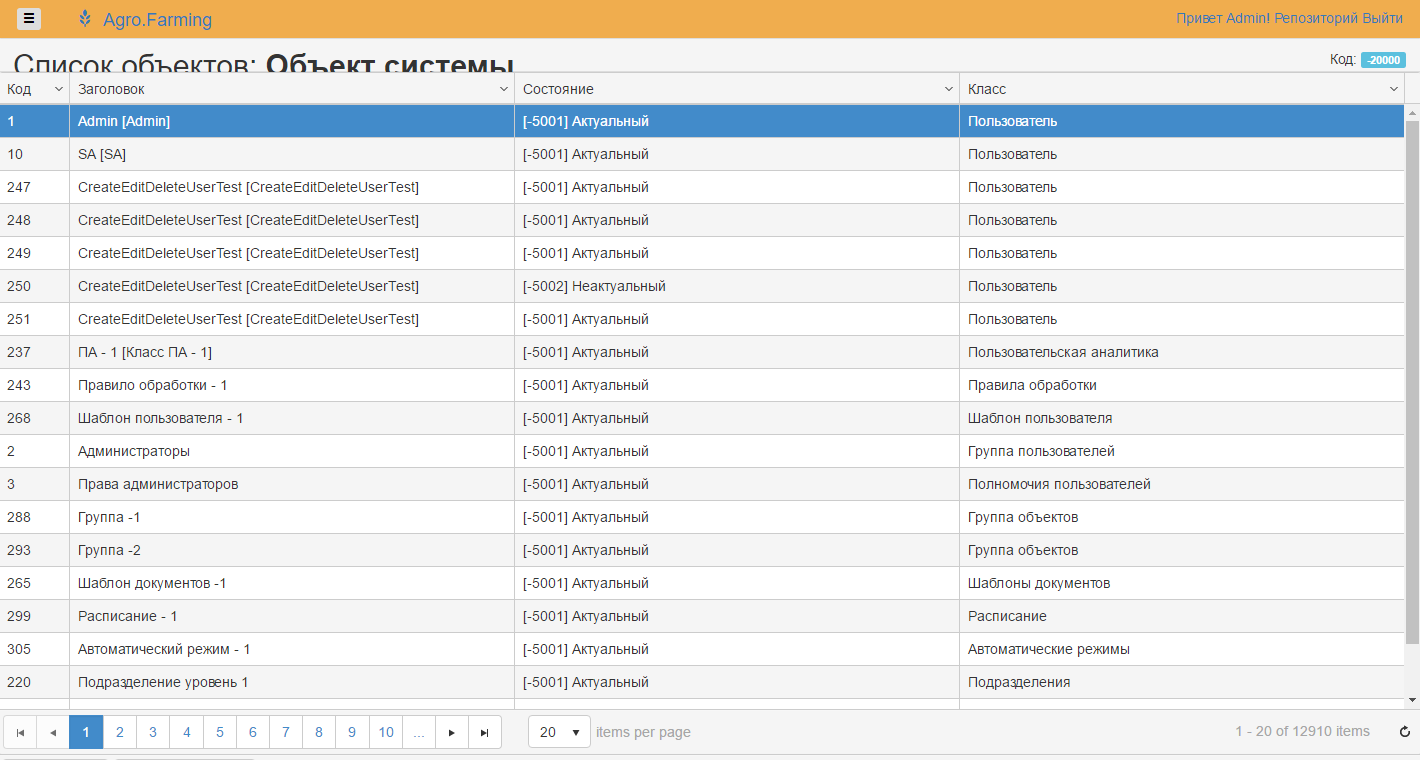Select the ПА - 1 [Класс ПА - 1] row
This screenshot has height=760, width=1420.
pos(702,352)
